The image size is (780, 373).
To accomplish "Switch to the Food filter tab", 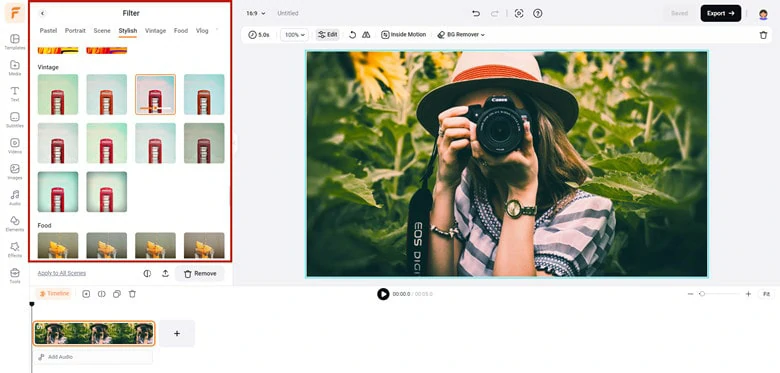I will (x=181, y=31).
